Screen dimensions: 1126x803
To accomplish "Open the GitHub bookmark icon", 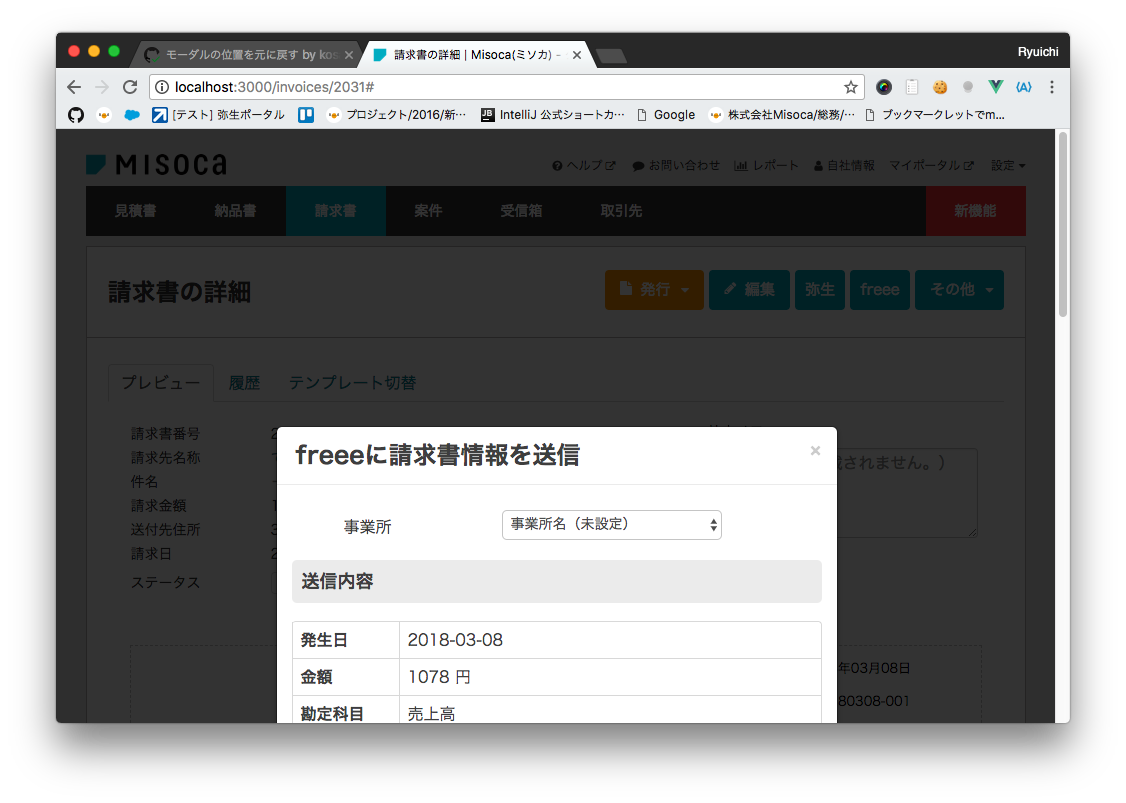I will pyautogui.click(x=75, y=115).
